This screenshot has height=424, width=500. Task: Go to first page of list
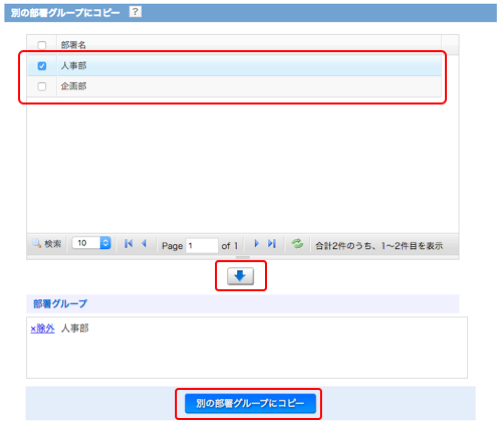128,244
